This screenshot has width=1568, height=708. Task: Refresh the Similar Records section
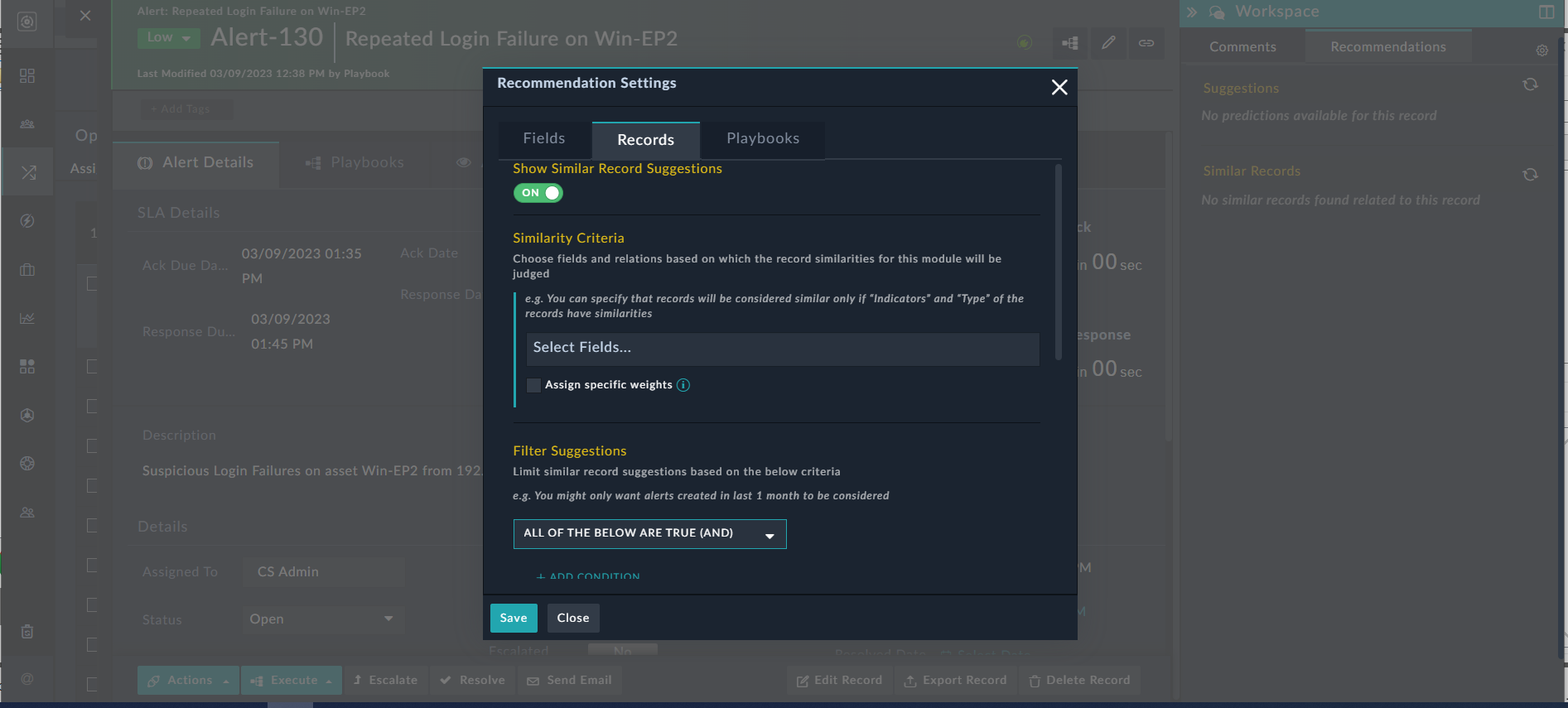coord(1530,175)
